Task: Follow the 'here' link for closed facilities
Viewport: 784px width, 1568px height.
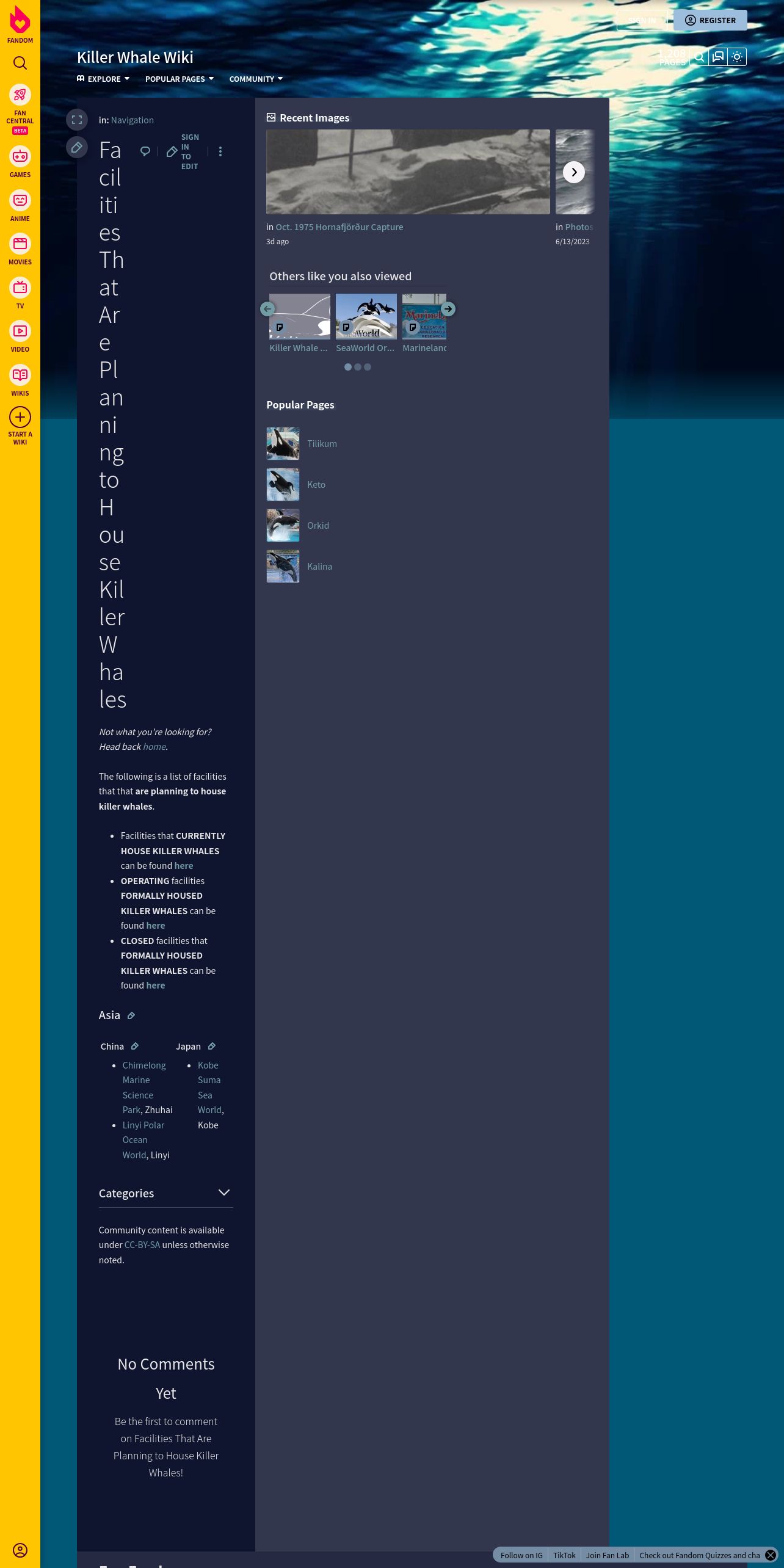Action: 155,985
